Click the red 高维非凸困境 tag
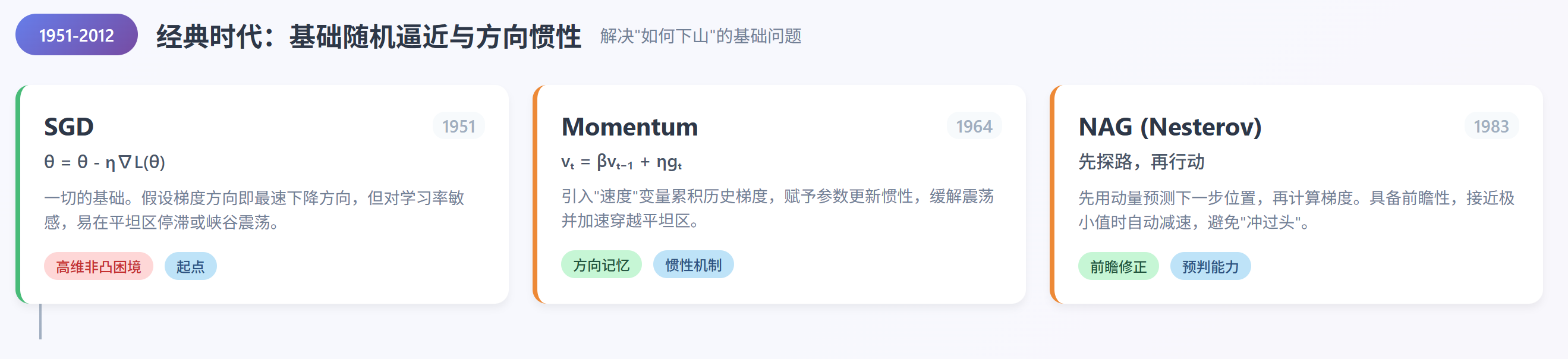Image resolution: width=1568 pixels, height=359 pixels. pyautogui.click(x=98, y=266)
